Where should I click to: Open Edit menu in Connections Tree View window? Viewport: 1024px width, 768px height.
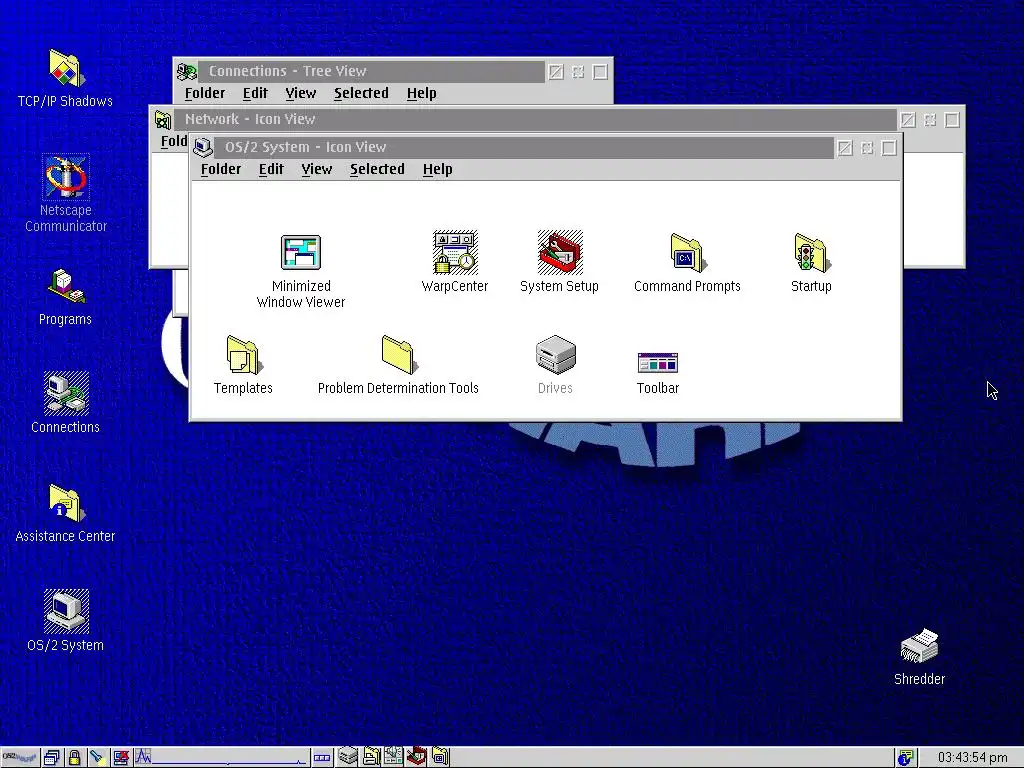pos(255,93)
